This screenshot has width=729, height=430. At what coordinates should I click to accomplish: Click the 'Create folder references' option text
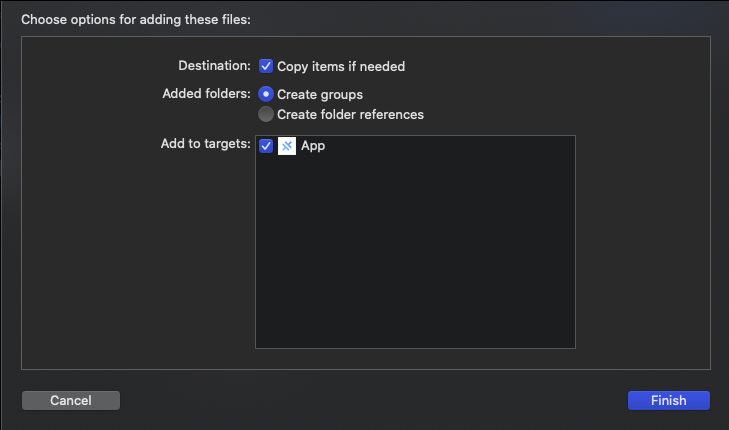point(350,114)
